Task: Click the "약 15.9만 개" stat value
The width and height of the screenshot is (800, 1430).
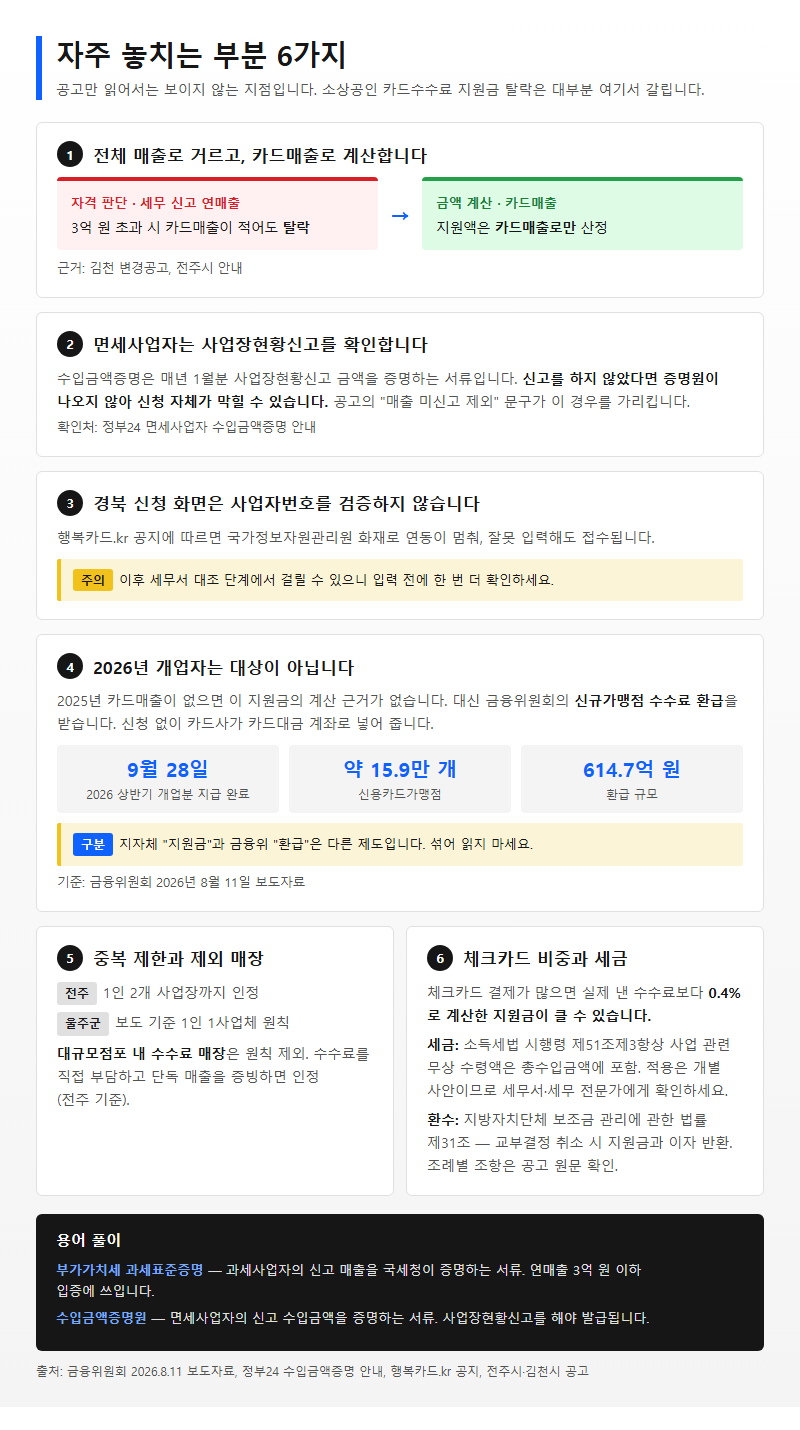Action: pyautogui.click(x=400, y=769)
